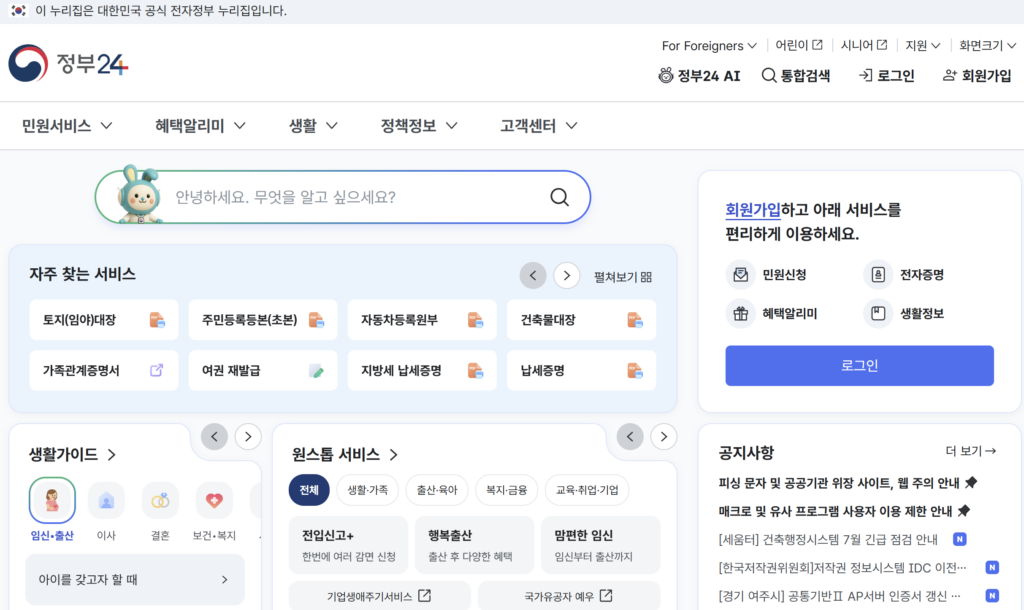Open 통합검색 search
This screenshot has height=610, width=1024.
pyautogui.click(x=795, y=76)
